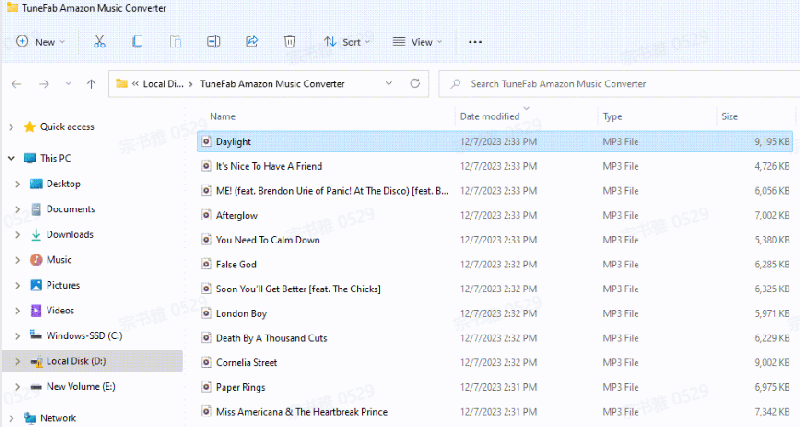Open Videos from the sidebar
This screenshot has height=427, width=800.
(x=60, y=310)
